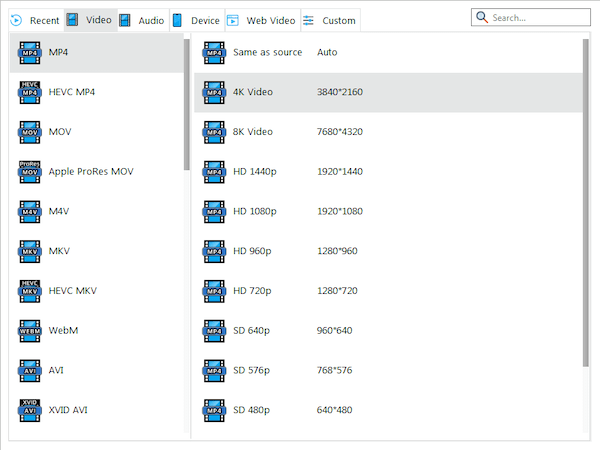Click in the Search input field
600x450 pixels.
pos(535,18)
